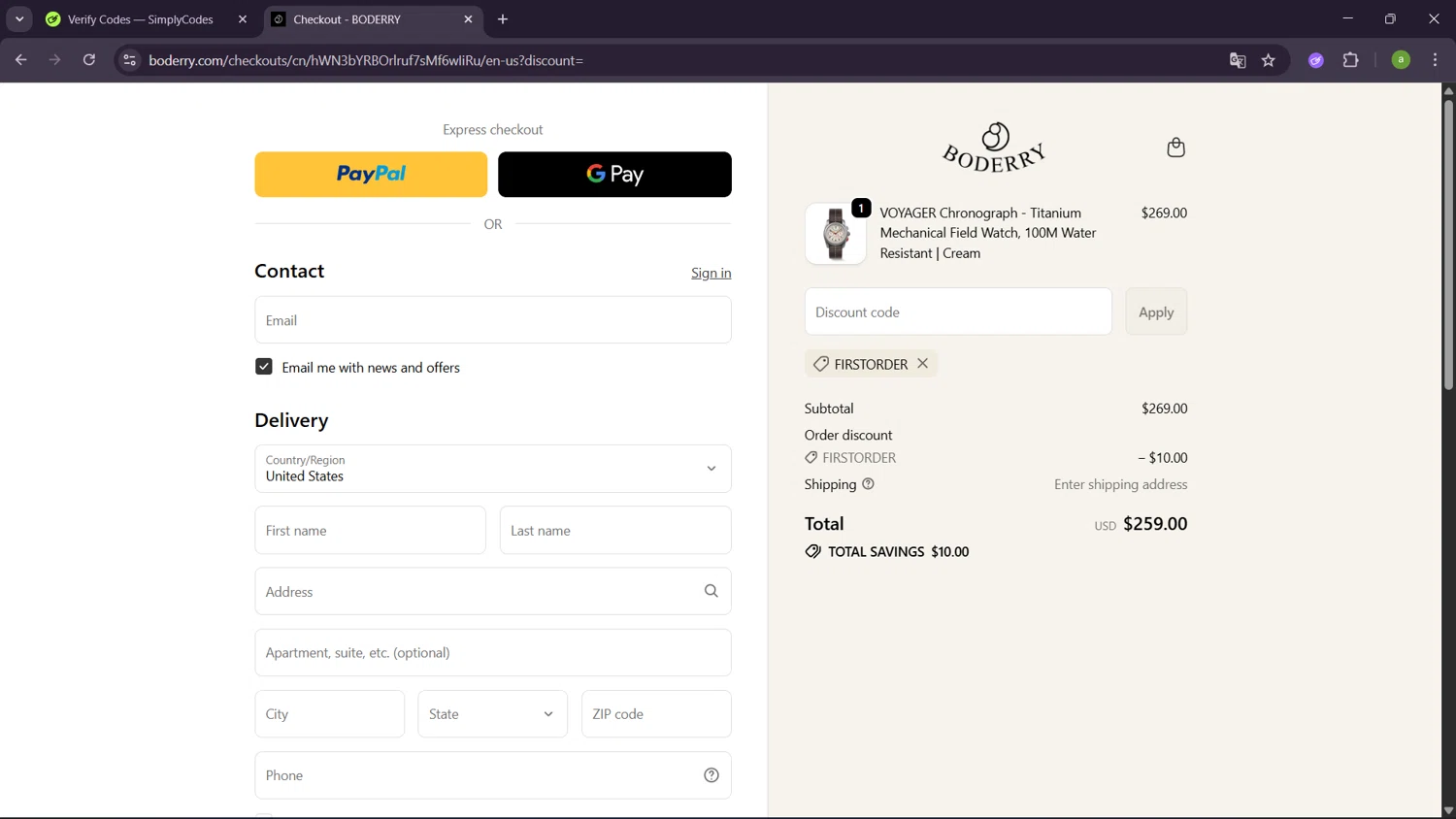Click the purple extension icon in toolbar
Screen dimensions: 1456x819
(1315, 60)
